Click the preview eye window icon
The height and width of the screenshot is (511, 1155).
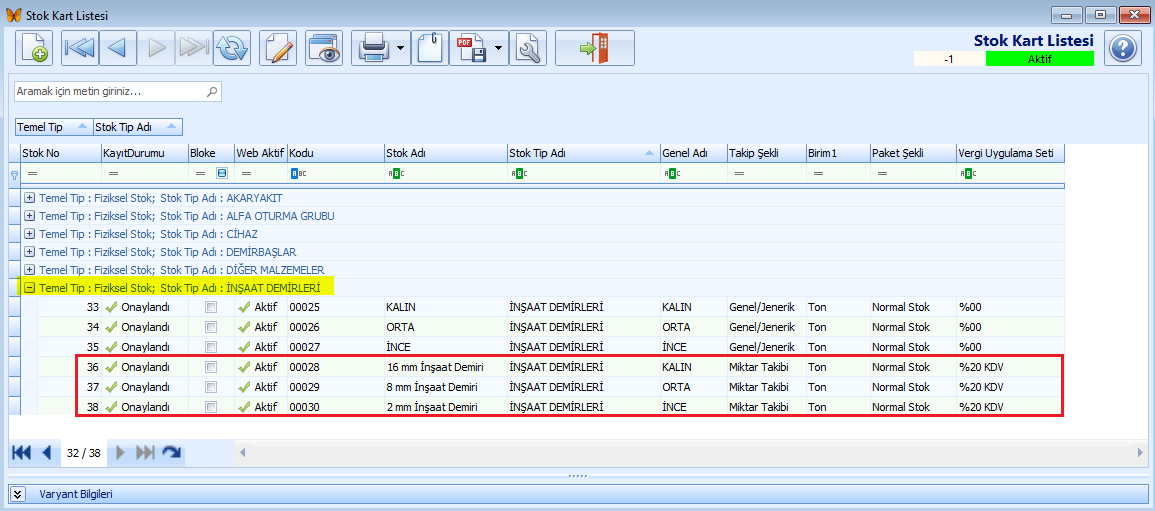click(x=324, y=49)
